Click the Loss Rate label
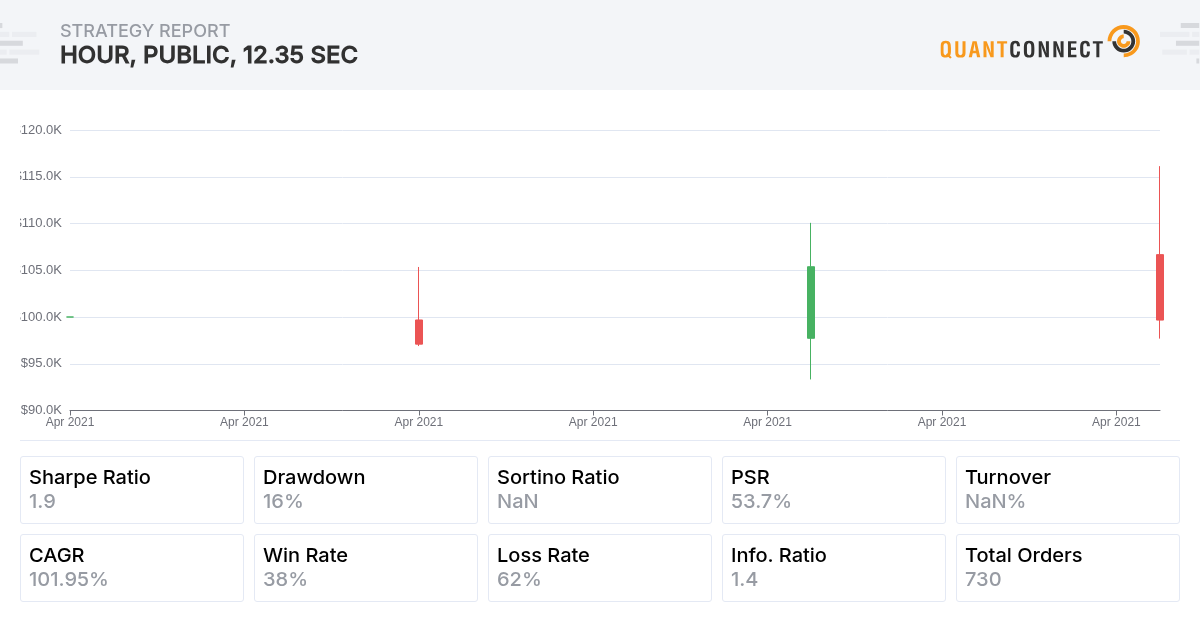This screenshot has width=1200, height=632. coord(543,555)
